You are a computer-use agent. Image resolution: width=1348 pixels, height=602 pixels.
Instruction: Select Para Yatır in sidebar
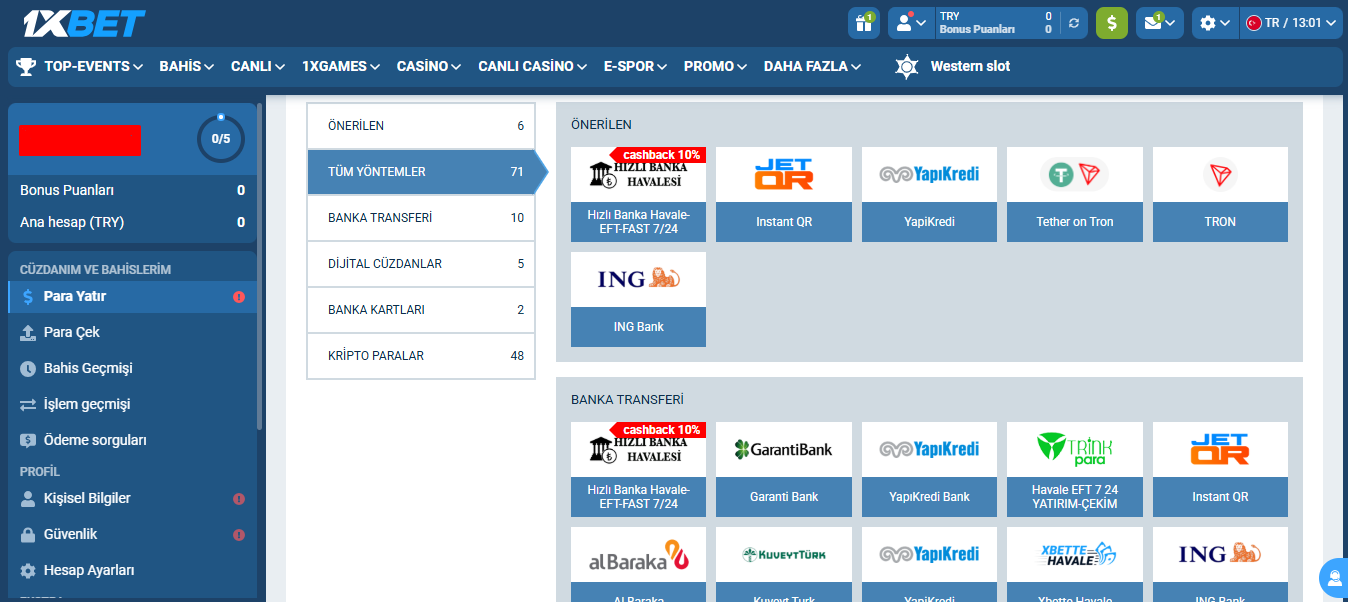pos(132,296)
